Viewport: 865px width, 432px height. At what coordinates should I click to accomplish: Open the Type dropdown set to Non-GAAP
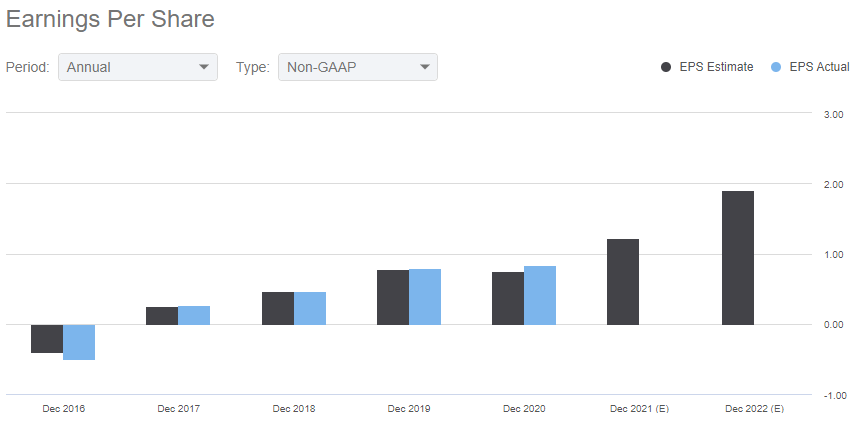[357, 67]
